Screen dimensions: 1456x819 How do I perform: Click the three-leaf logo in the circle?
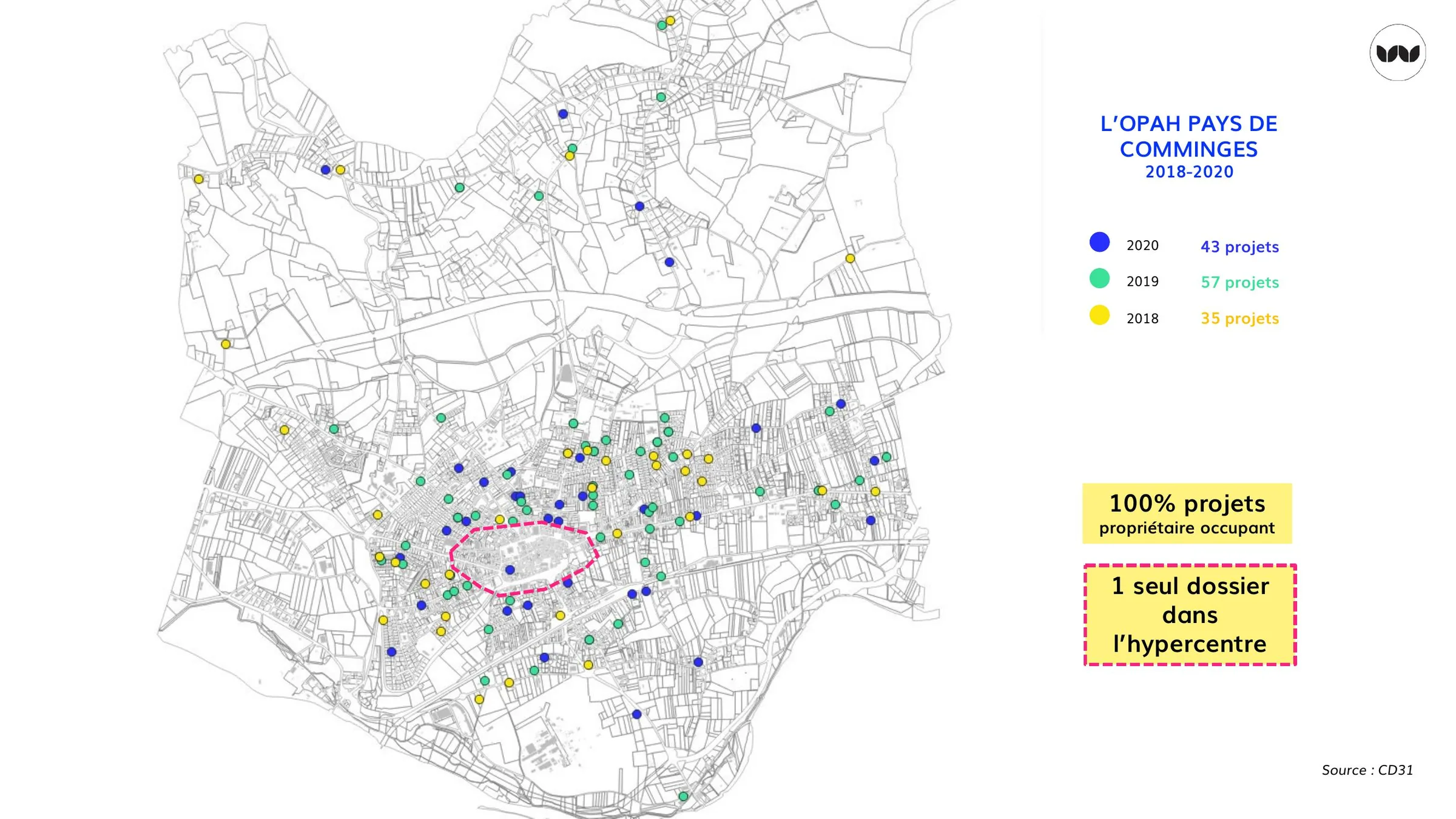pos(1398,53)
